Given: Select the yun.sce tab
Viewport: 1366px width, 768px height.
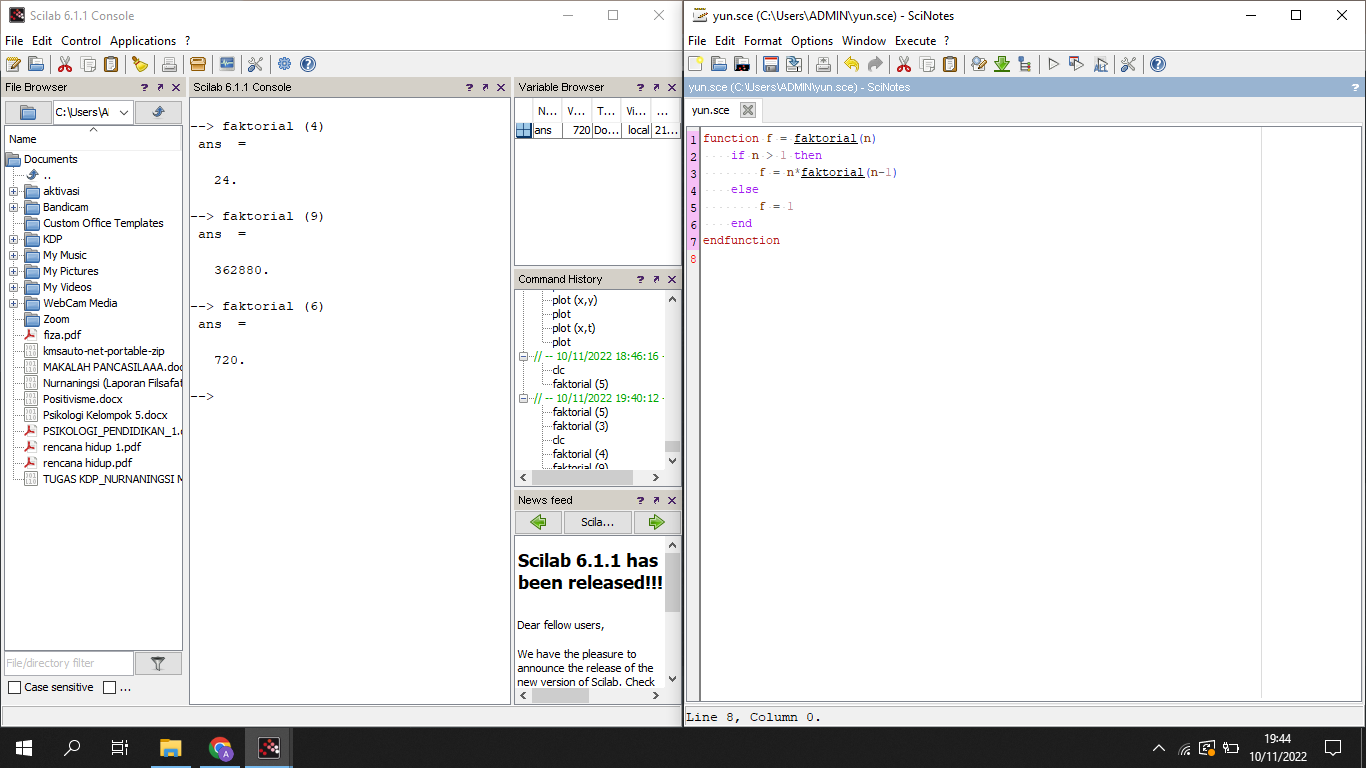Looking at the screenshot, I should pyautogui.click(x=711, y=110).
